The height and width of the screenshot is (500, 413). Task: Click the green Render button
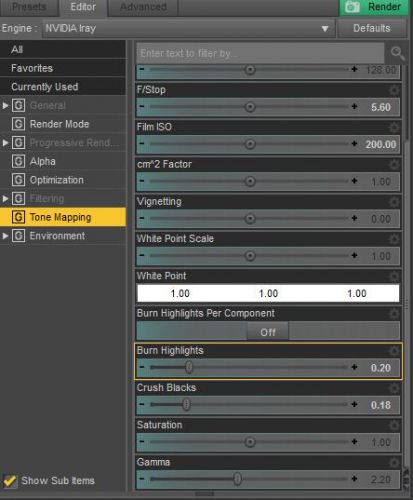[374, 7]
